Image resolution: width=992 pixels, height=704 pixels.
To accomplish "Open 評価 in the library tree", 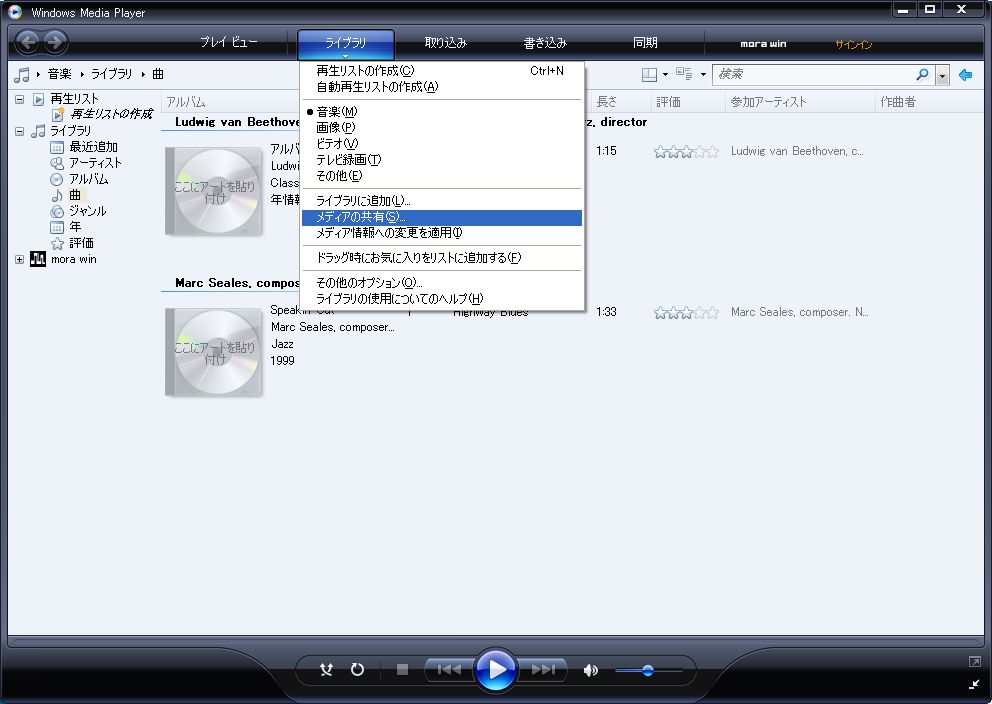I will (81, 243).
